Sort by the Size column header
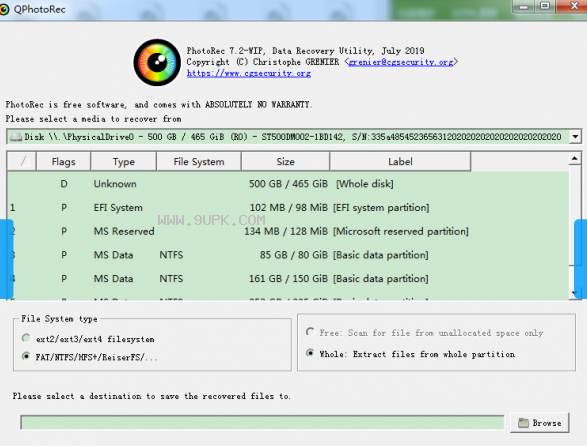Viewport: 587px width, 446px height. [285, 162]
